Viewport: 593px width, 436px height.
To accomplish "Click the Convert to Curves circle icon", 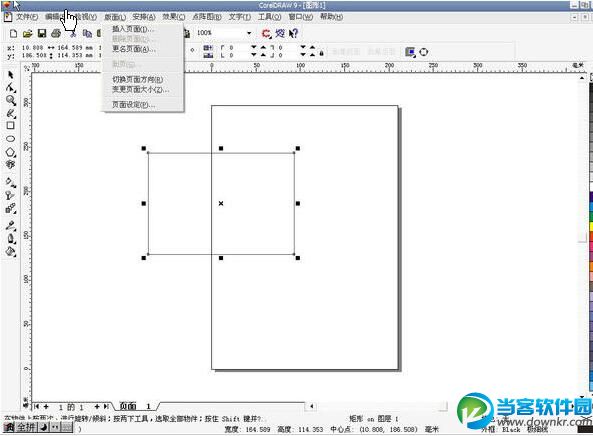I will tap(424, 52).
